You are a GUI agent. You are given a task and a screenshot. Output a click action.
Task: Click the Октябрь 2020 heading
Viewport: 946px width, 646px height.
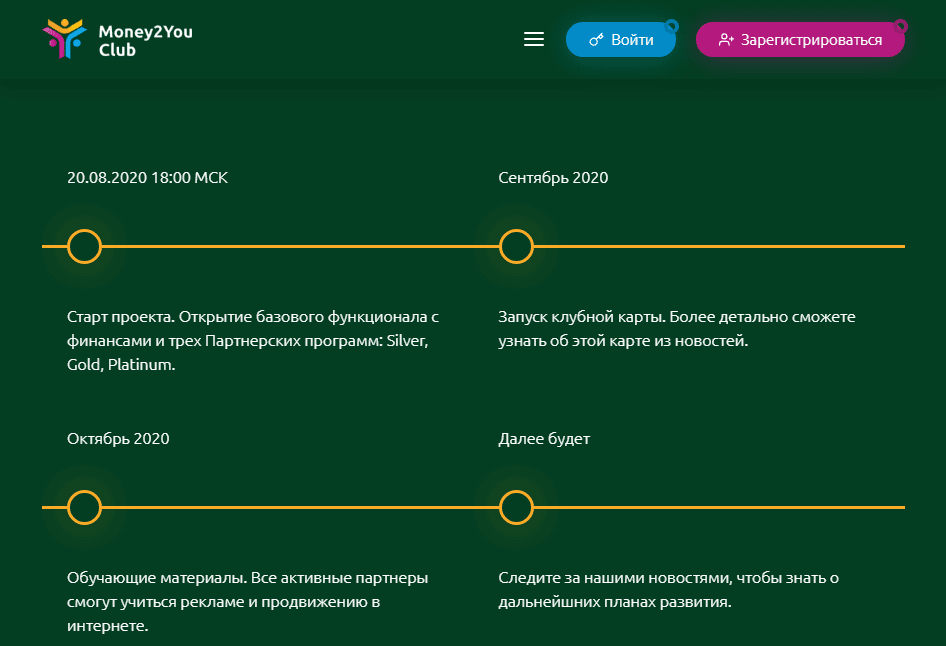118,439
